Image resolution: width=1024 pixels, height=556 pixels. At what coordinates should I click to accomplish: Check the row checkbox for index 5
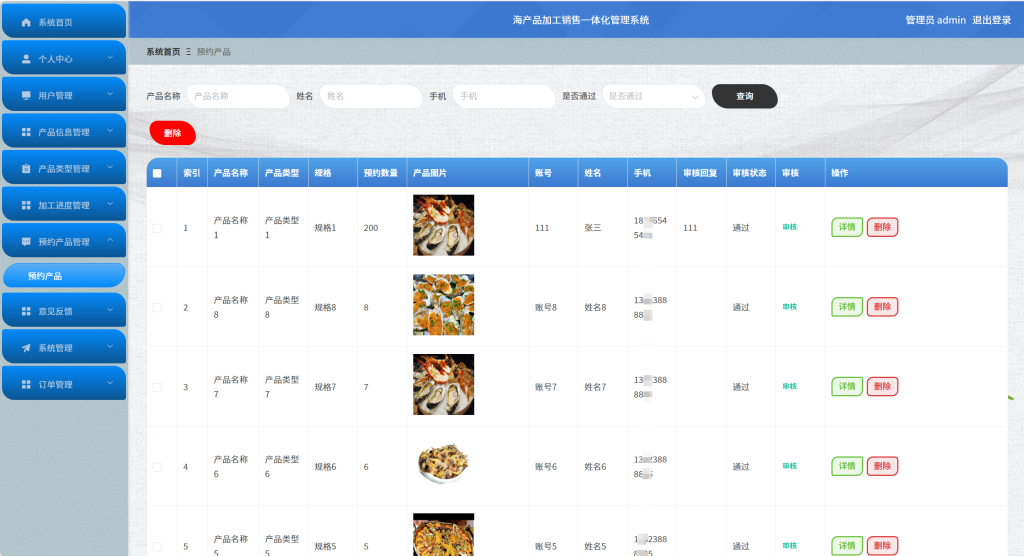click(157, 547)
